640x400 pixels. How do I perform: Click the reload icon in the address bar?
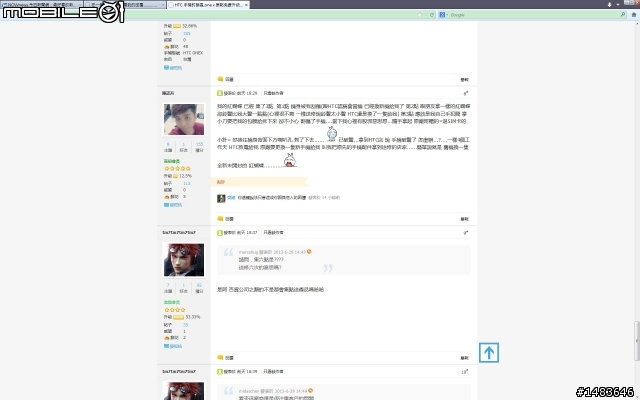(431, 15)
